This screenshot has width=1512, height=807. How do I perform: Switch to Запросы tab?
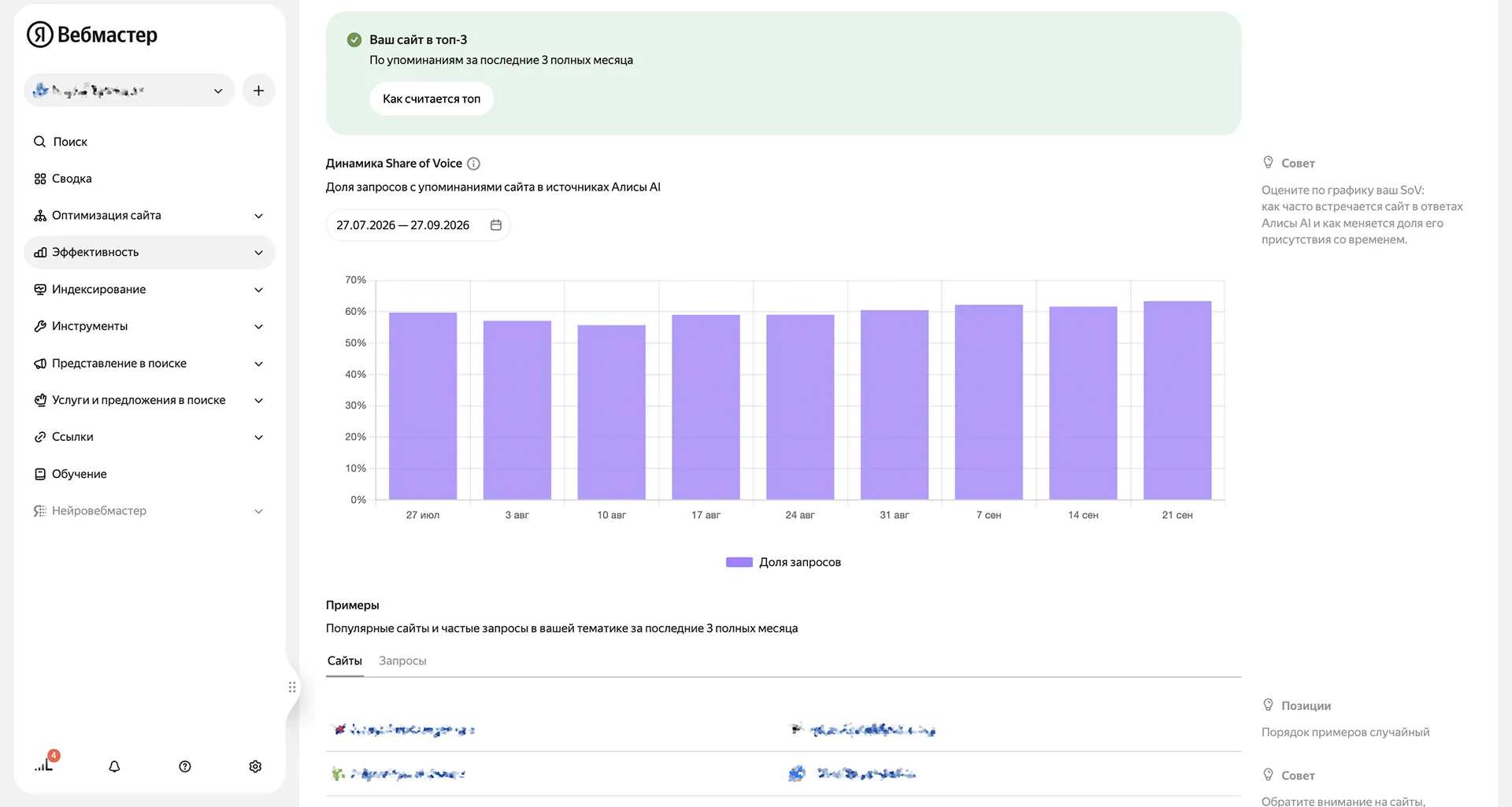click(402, 661)
